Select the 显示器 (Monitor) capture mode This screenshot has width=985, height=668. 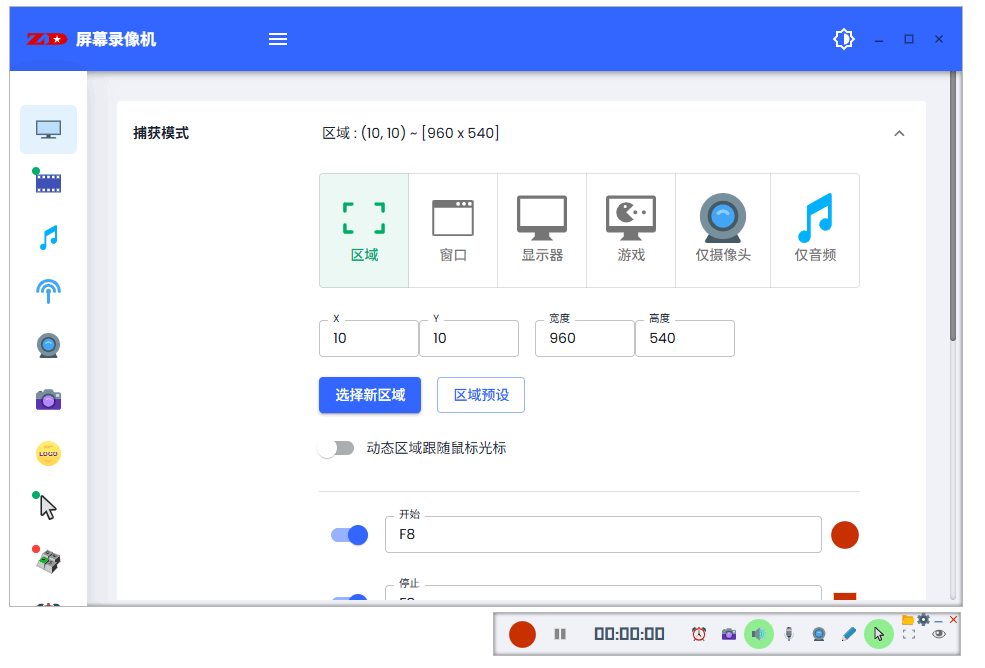pyautogui.click(x=541, y=229)
